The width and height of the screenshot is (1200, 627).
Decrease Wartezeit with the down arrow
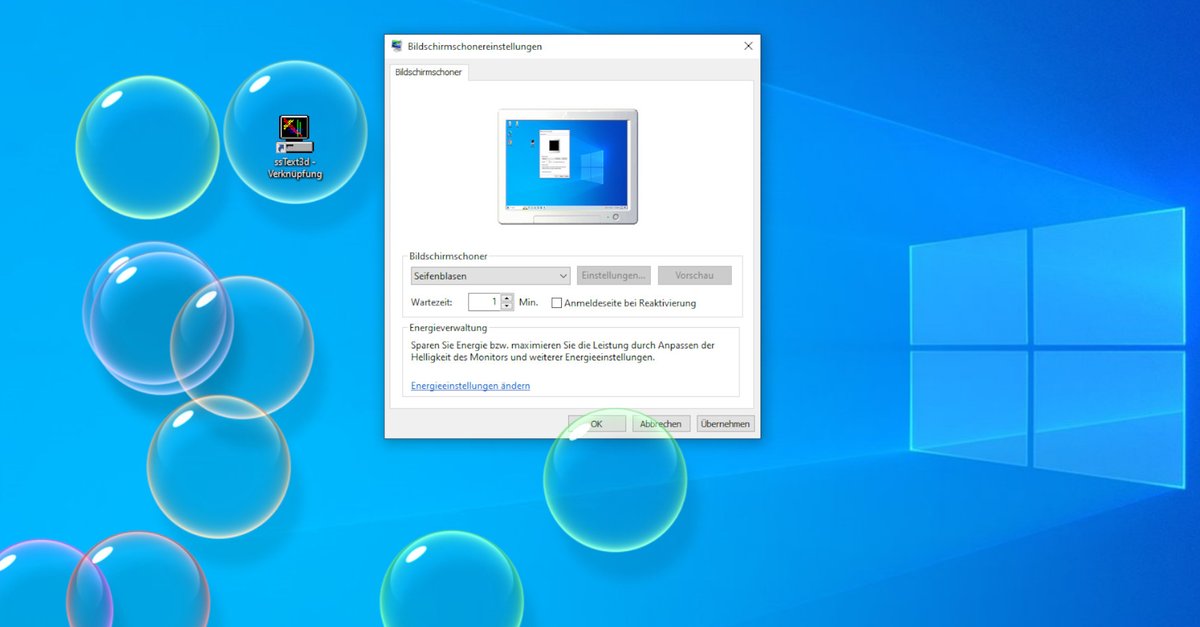pos(507,305)
